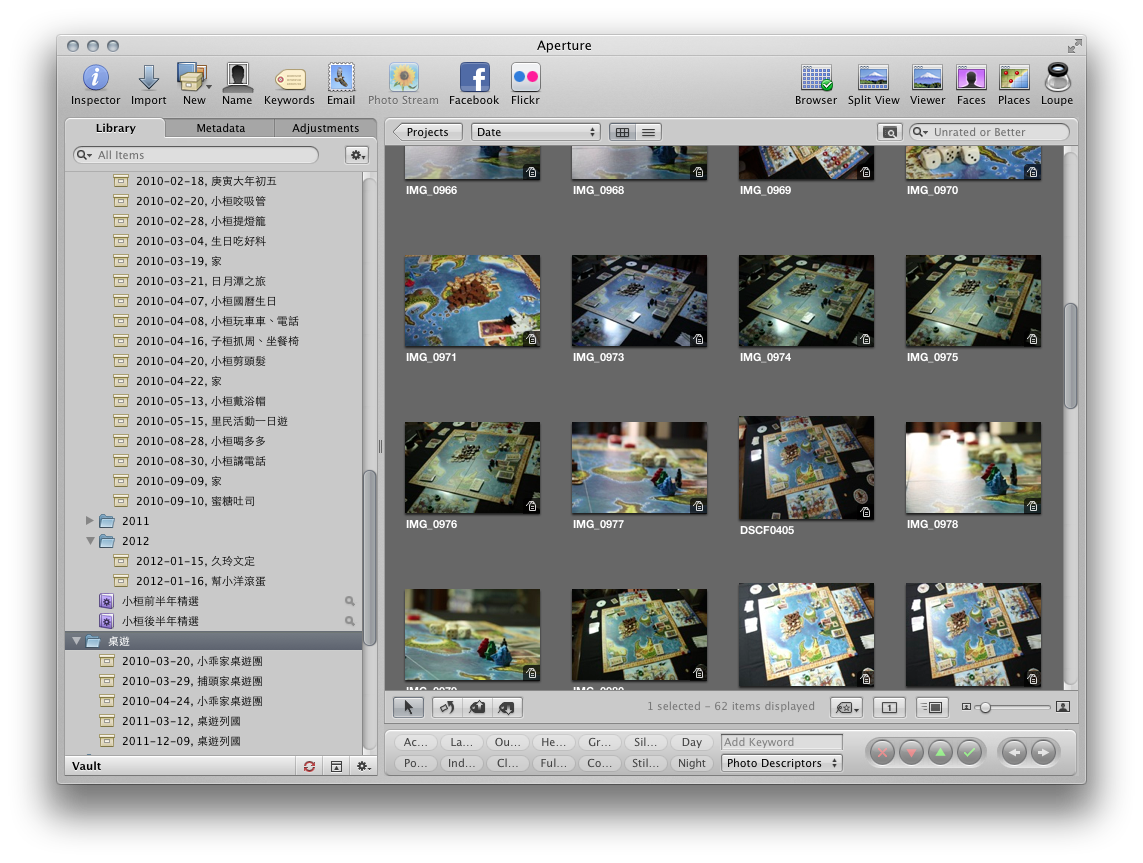The image size is (1143, 863).
Task: Switch browser to grid view
Action: [622, 132]
